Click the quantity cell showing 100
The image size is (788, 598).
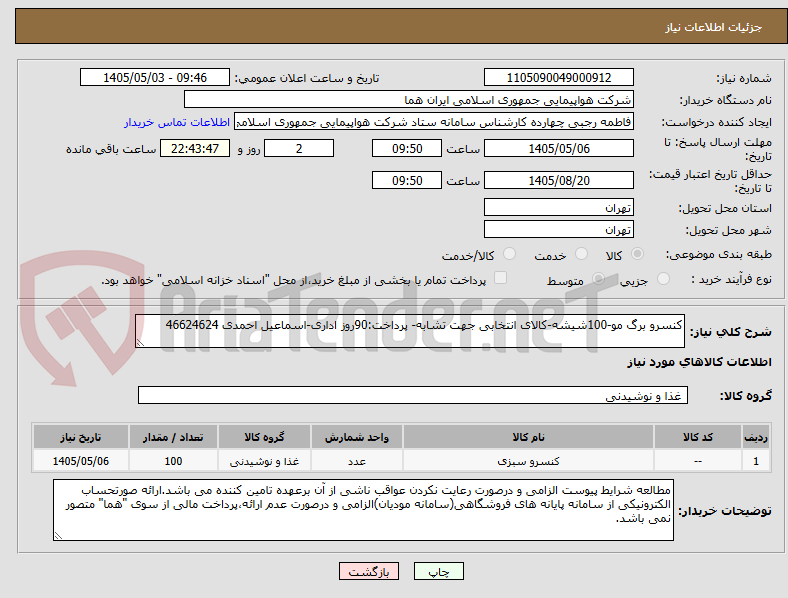point(173,461)
